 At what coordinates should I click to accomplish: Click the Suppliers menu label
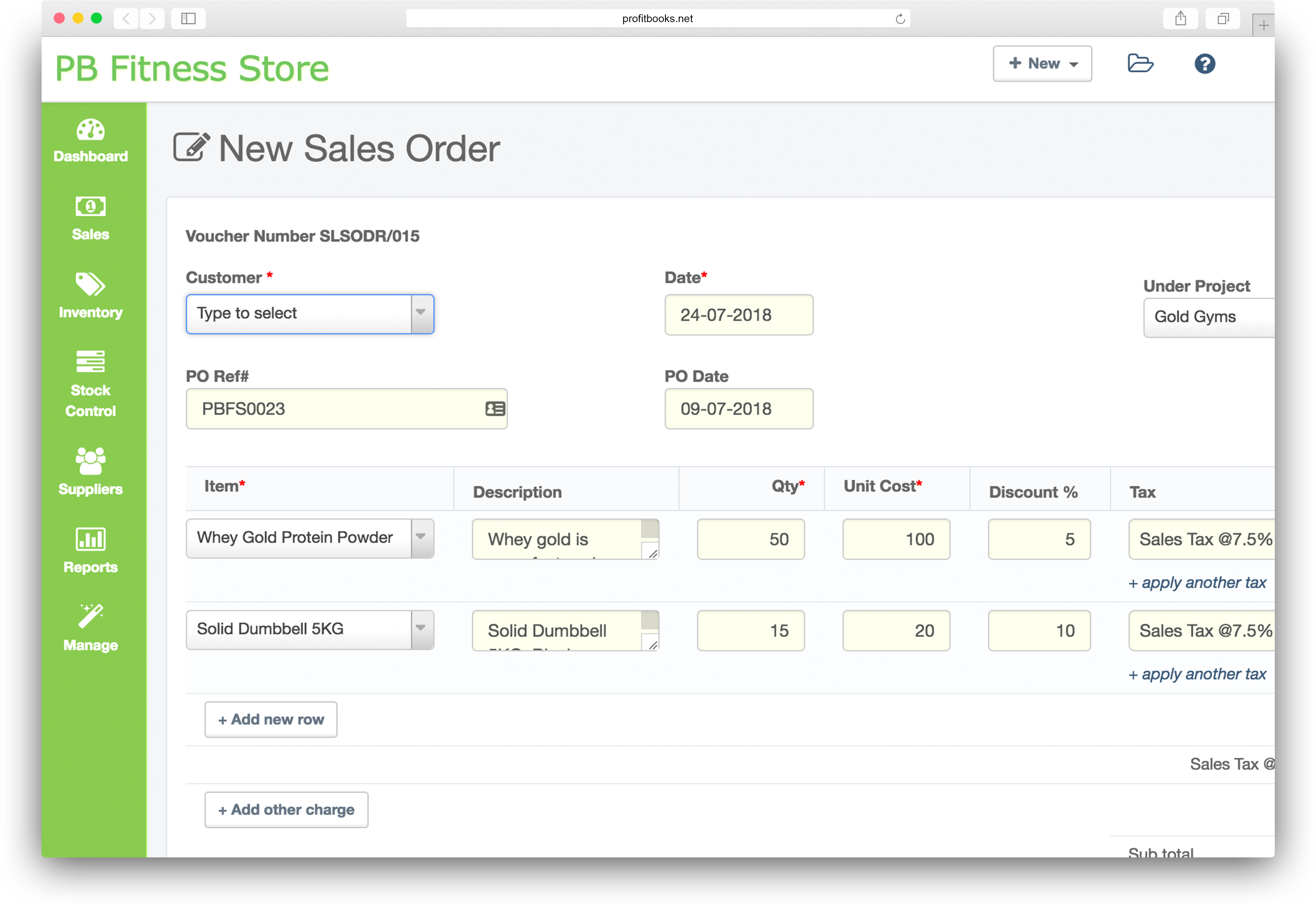(90, 489)
